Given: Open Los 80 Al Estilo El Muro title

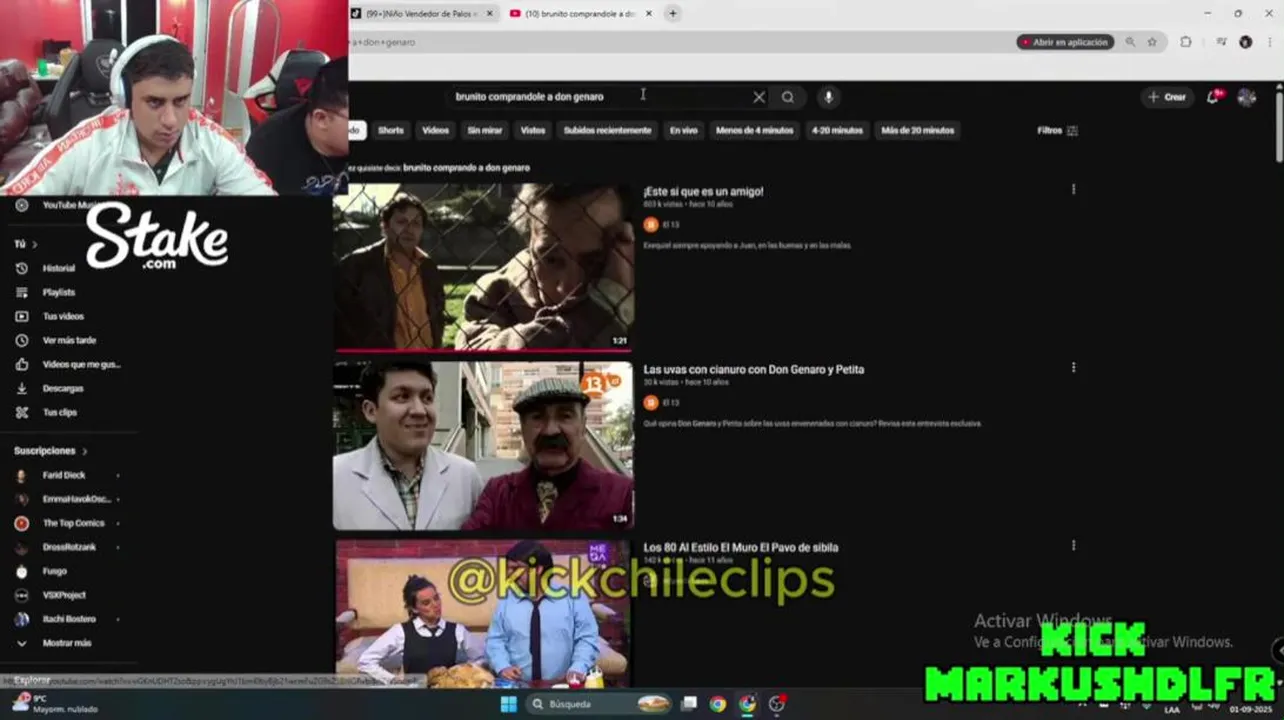Looking at the screenshot, I should pyautogui.click(x=740, y=547).
